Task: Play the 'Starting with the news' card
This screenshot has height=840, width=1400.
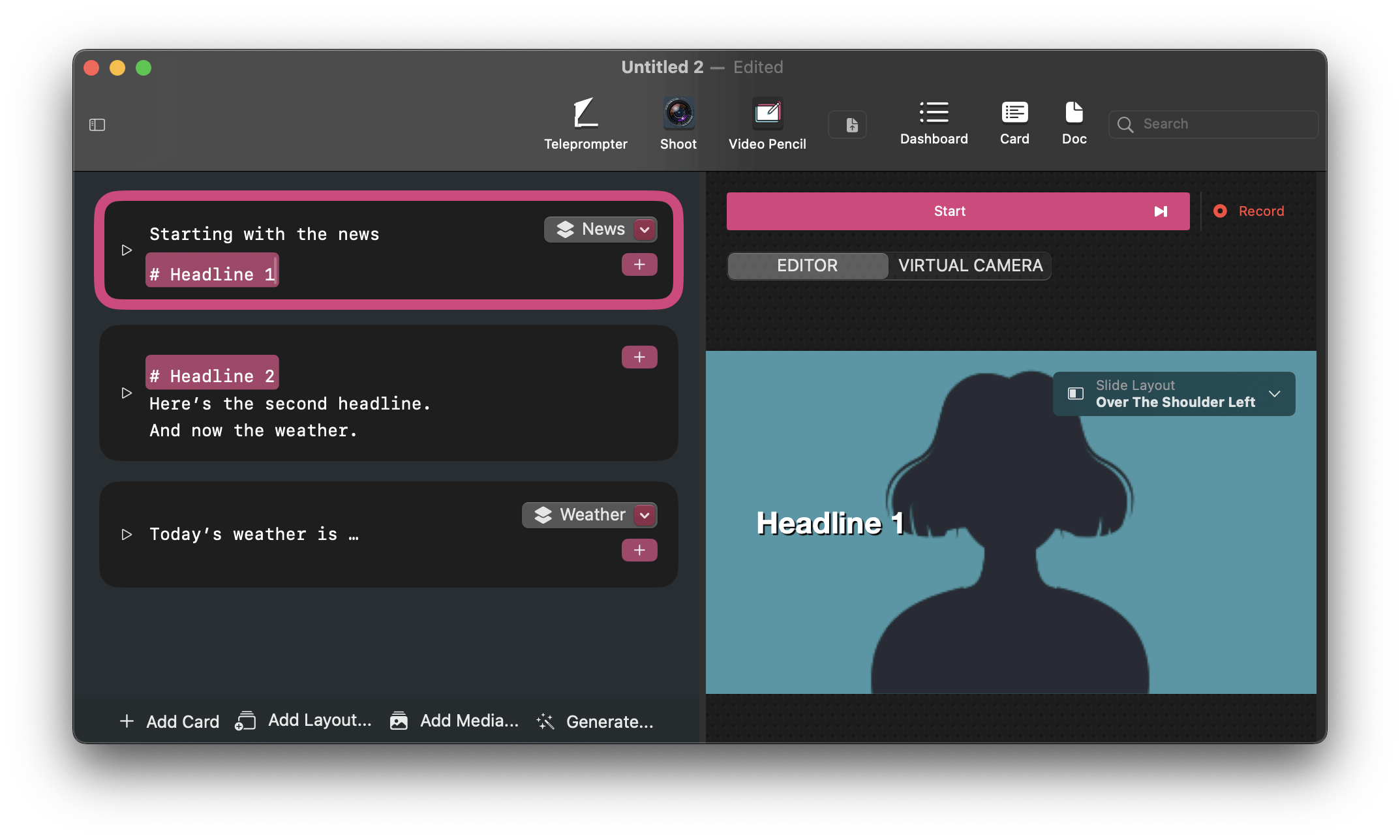Action: tap(127, 250)
